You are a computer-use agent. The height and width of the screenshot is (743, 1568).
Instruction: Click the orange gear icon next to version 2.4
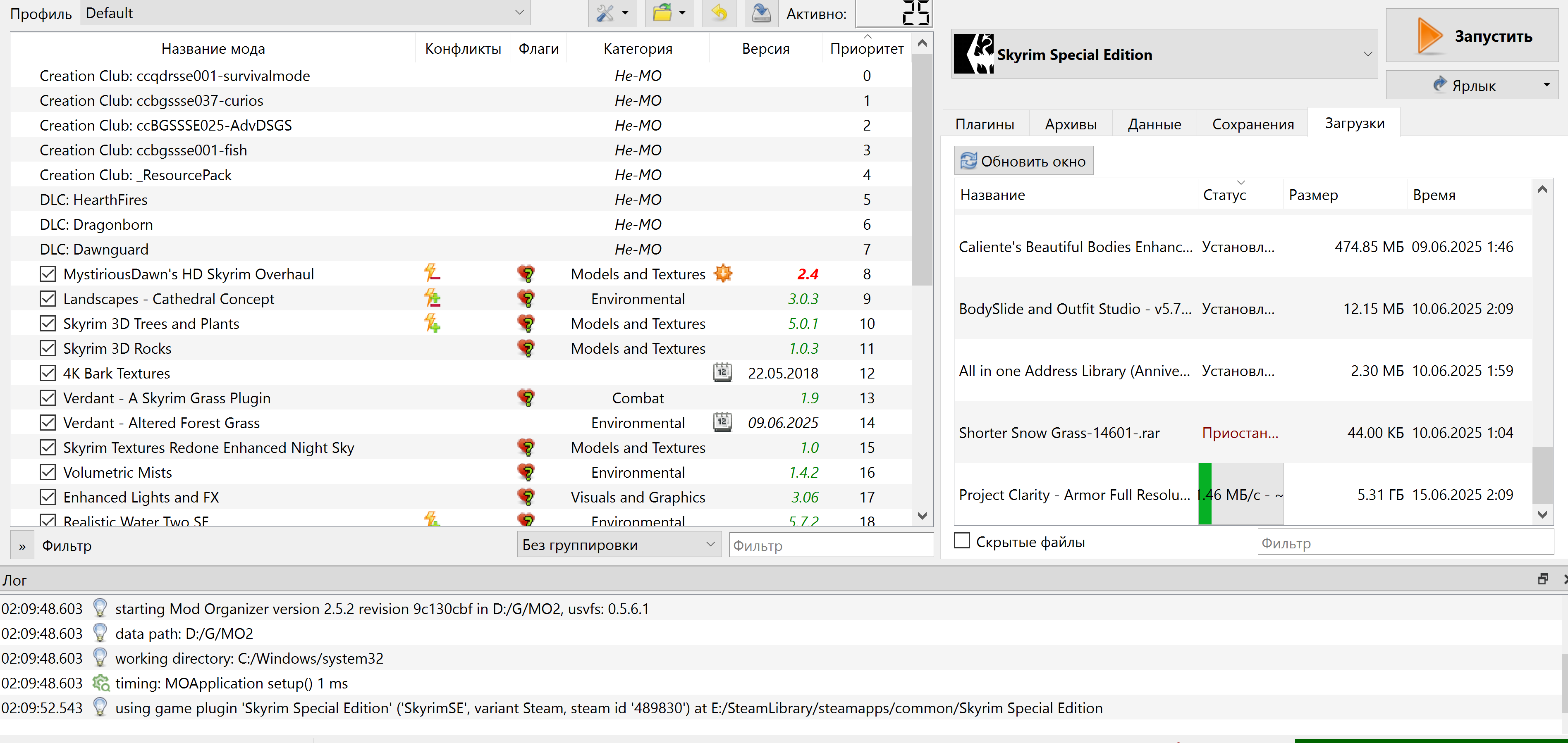pyautogui.click(x=723, y=273)
